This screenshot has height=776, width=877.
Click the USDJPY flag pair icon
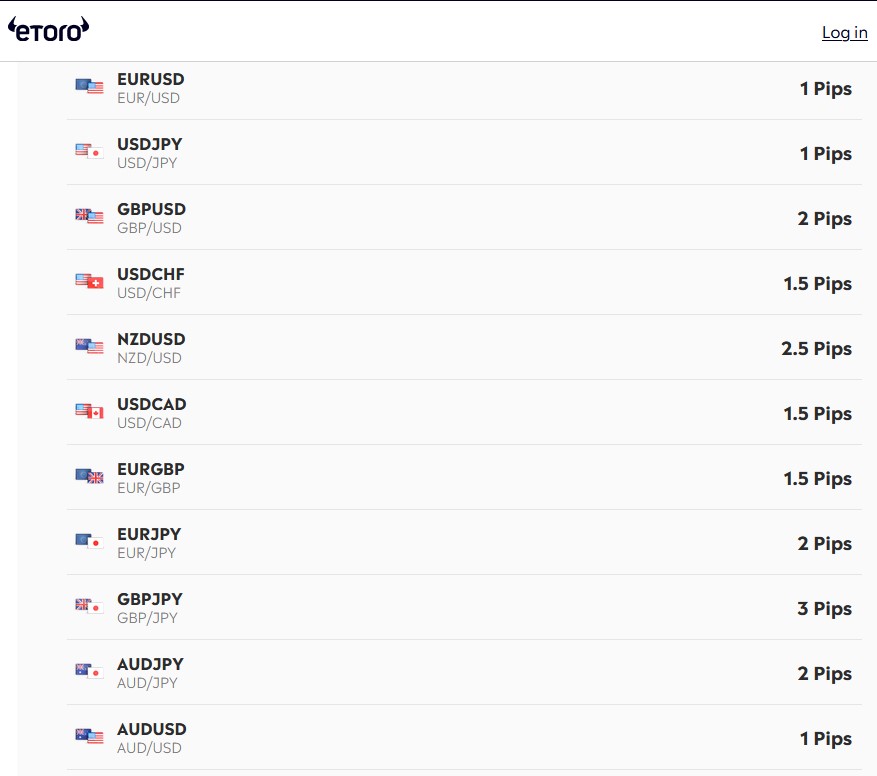coord(89,151)
